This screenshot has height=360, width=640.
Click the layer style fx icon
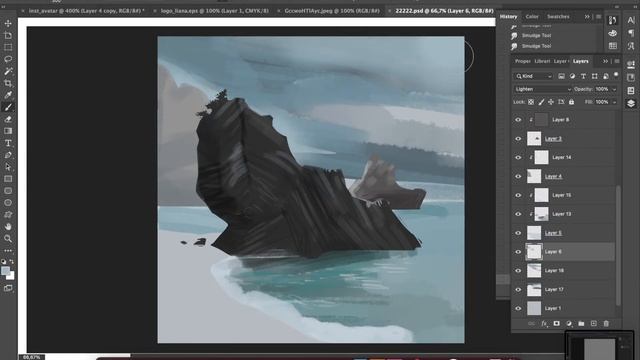point(544,323)
